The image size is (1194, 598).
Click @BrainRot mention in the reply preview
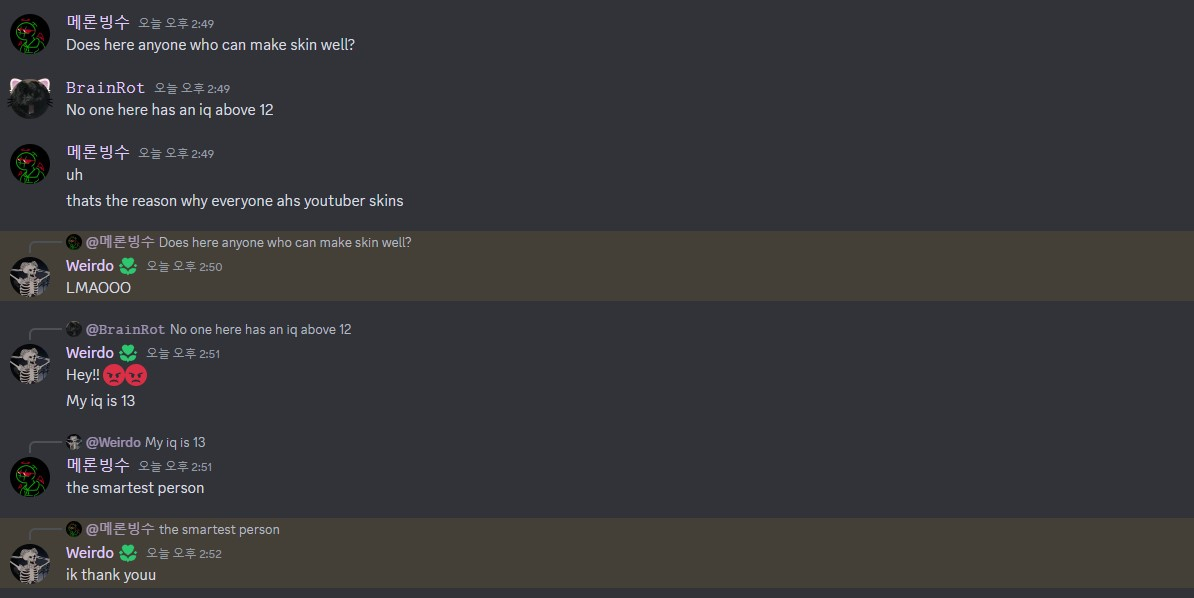[125, 329]
